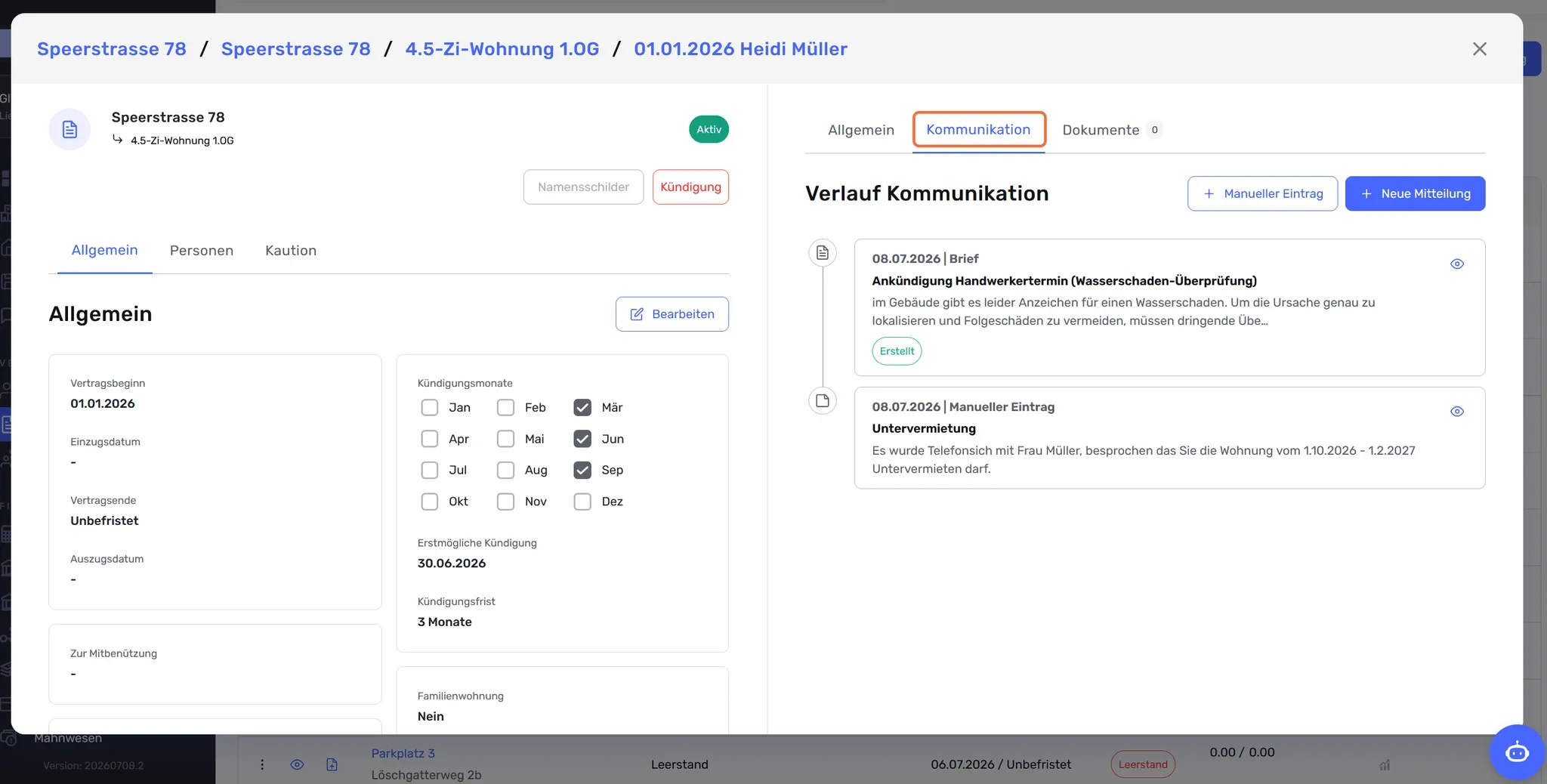Click the Aktiv status badge
The width and height of the screenshot is (1547, 784).
pos(709,129)
